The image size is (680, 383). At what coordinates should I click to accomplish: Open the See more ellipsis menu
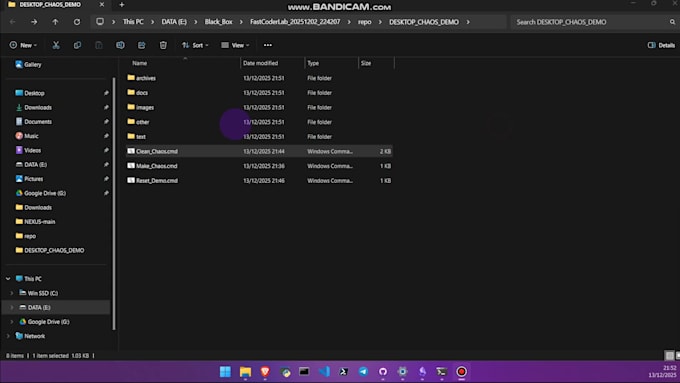pyautogui.click(x=268, y=45)
